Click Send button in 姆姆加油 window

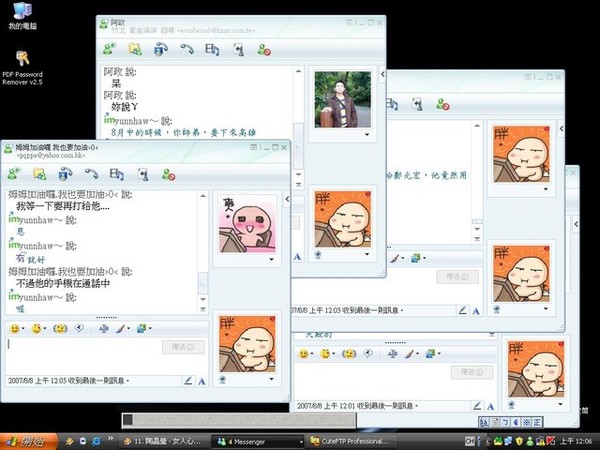(x=183, y=347)
